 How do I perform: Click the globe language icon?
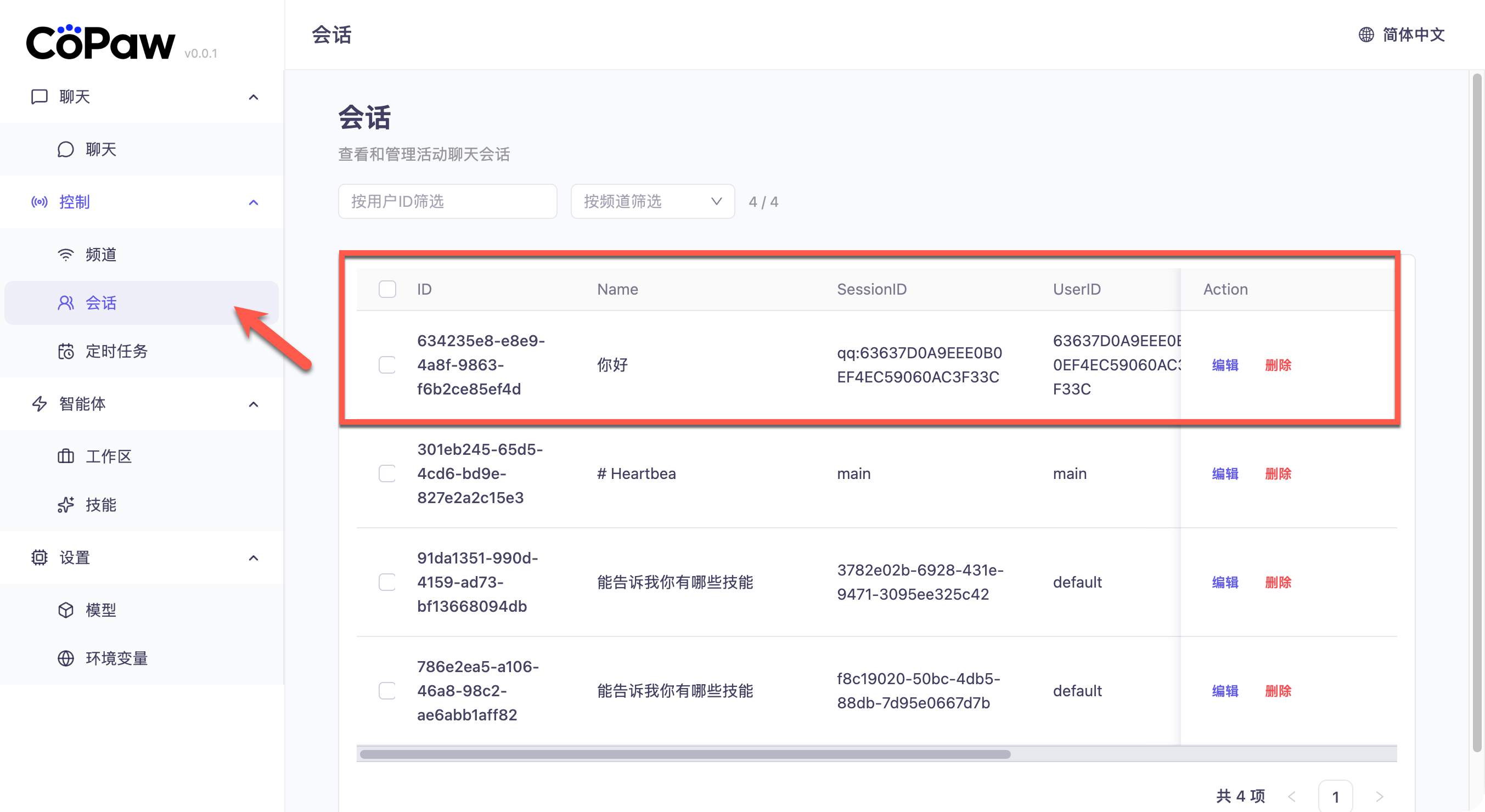[1366, 35]
